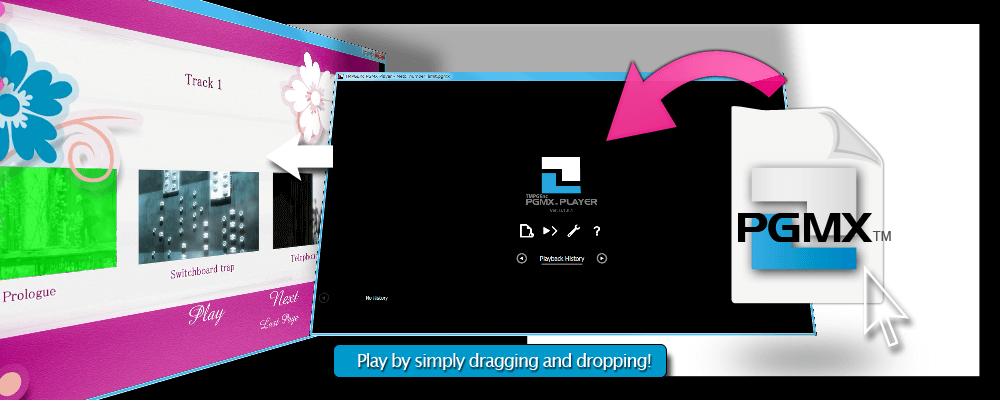The image size is (1000, 400).
Task: Click the left arrow beside Playback History
Action: 522,258
